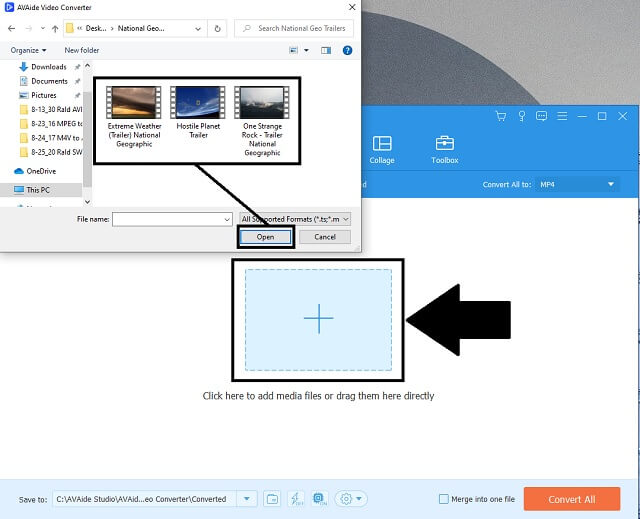Screen dimensions: 640x519
Task: Open the 8-13_30 Rald AVI folder
Action: pos(51,109)
